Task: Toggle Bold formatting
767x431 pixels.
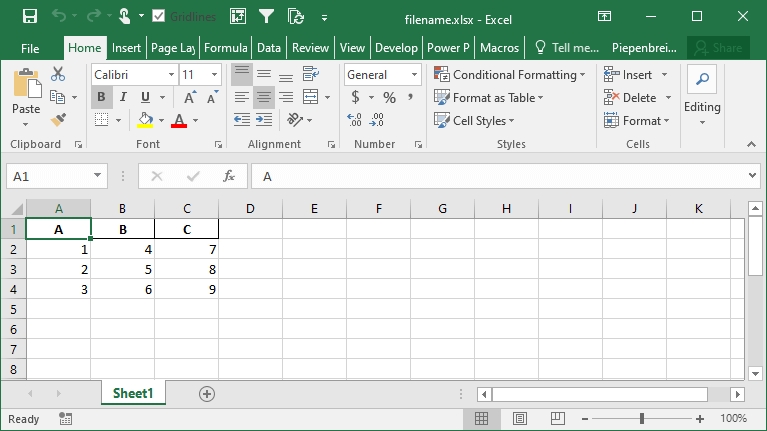Action: click(101, 97)
